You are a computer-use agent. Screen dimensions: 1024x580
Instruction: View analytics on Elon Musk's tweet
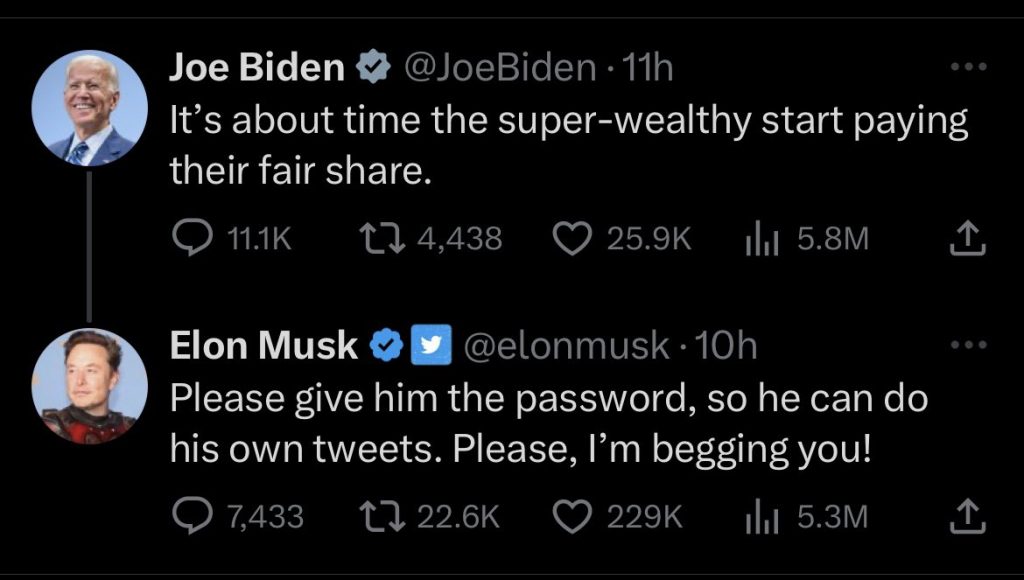click(x=764, y=516)
